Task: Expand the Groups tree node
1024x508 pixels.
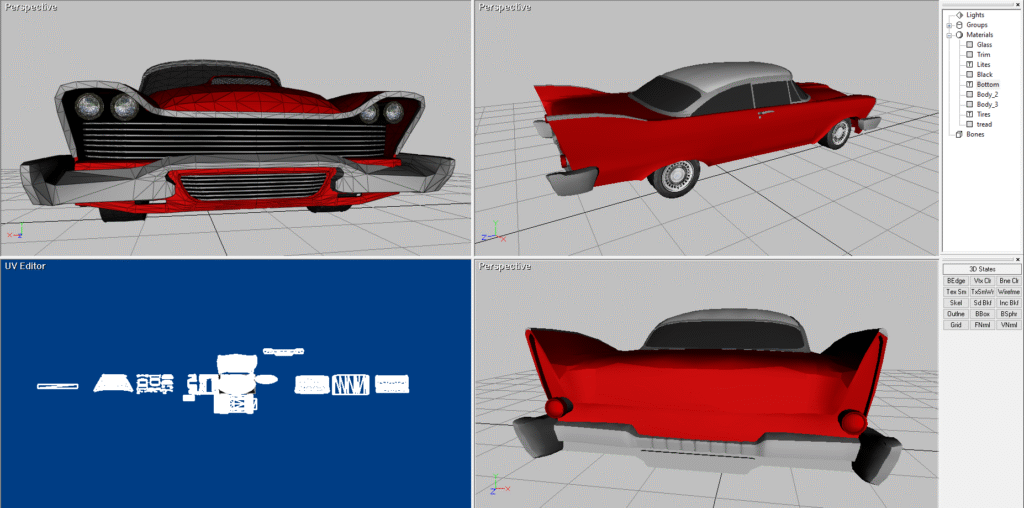Action: tap(949, 25)
